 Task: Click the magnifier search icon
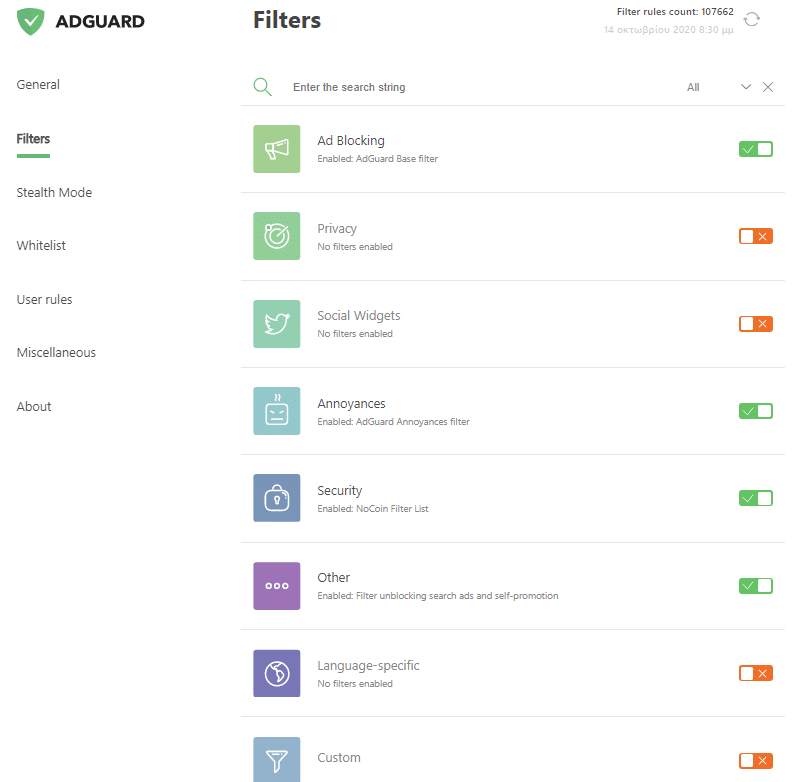(x=262, y=87)
